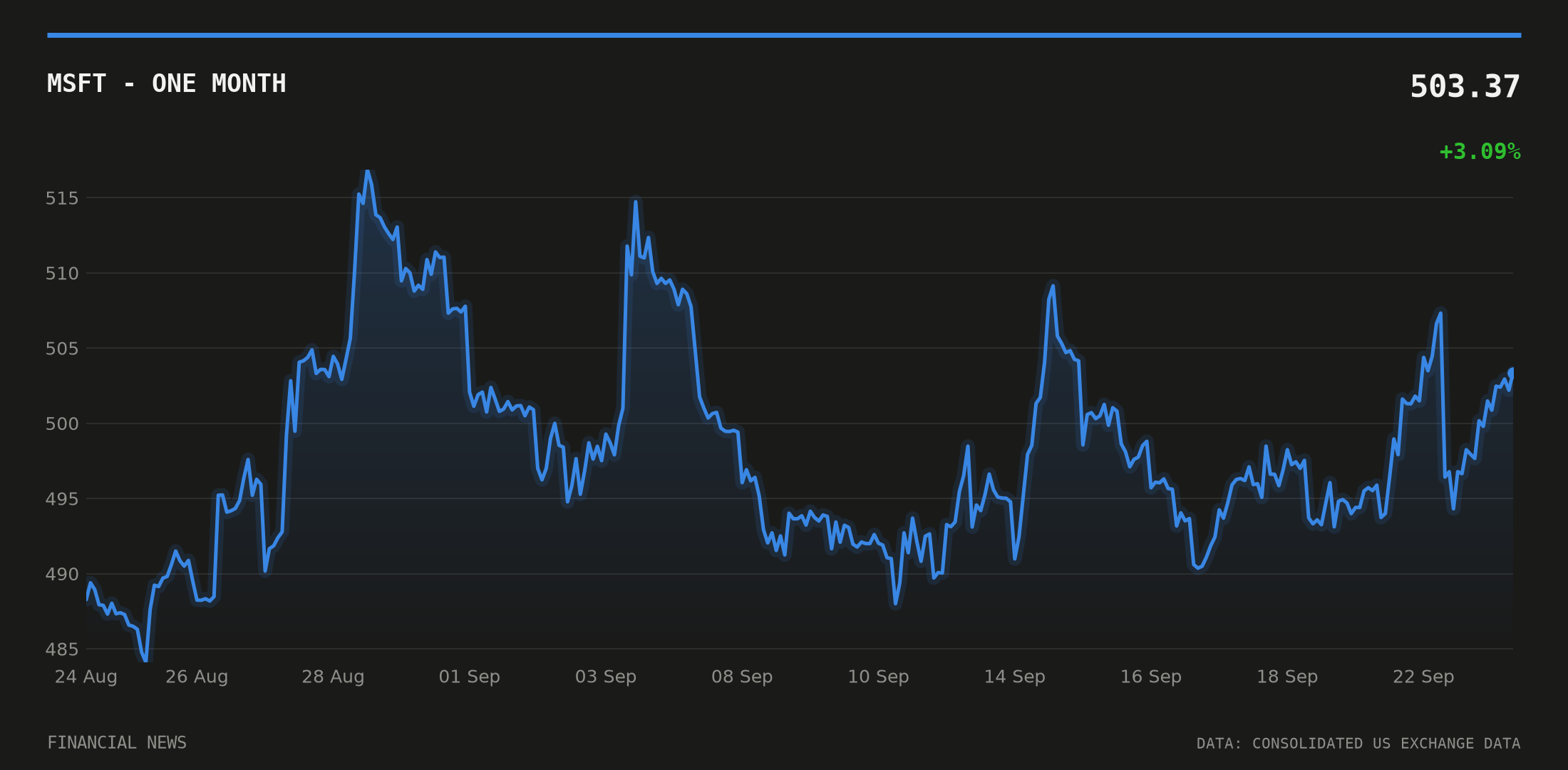
Task: Click the 515 y-axis label
Action: 62,198
